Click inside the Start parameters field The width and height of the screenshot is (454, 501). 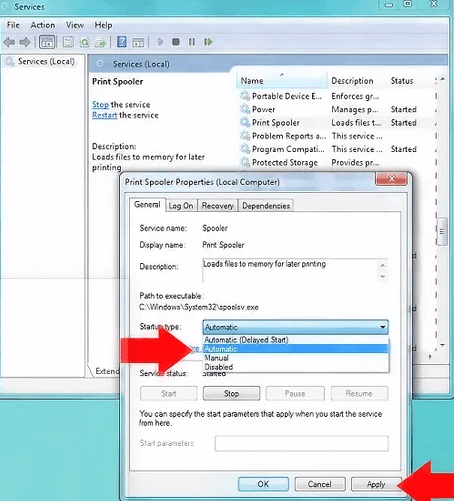(x=302, y=443)
